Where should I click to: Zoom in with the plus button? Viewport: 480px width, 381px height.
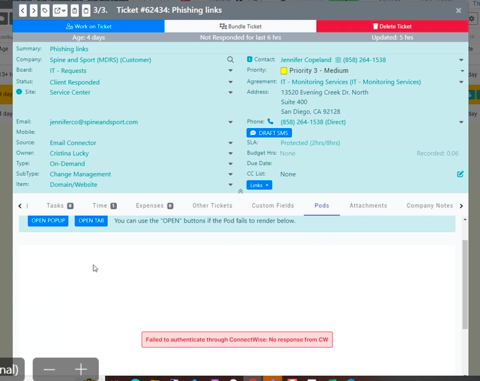point(81,369)
